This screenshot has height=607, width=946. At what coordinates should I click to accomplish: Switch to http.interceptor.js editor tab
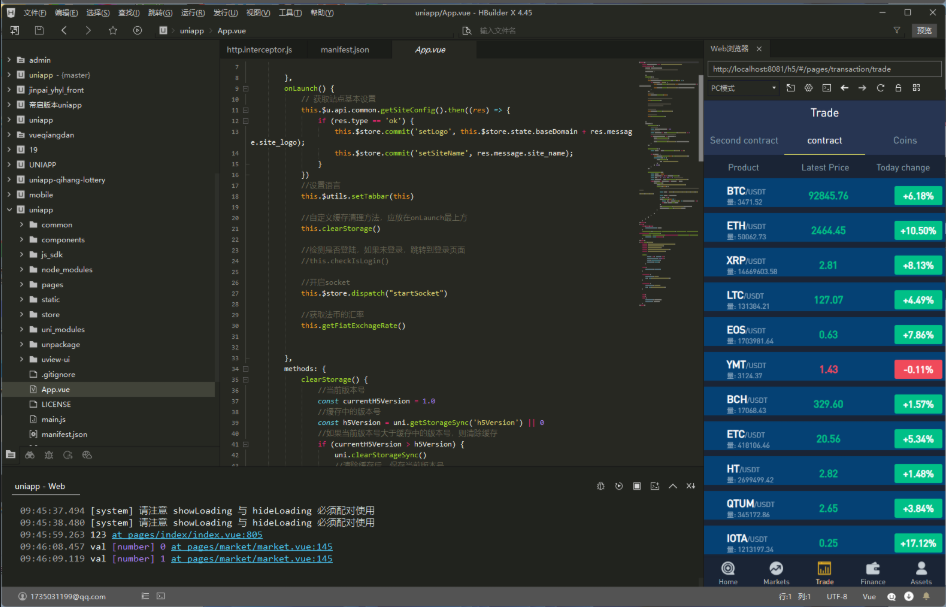(x=259, y=49)
